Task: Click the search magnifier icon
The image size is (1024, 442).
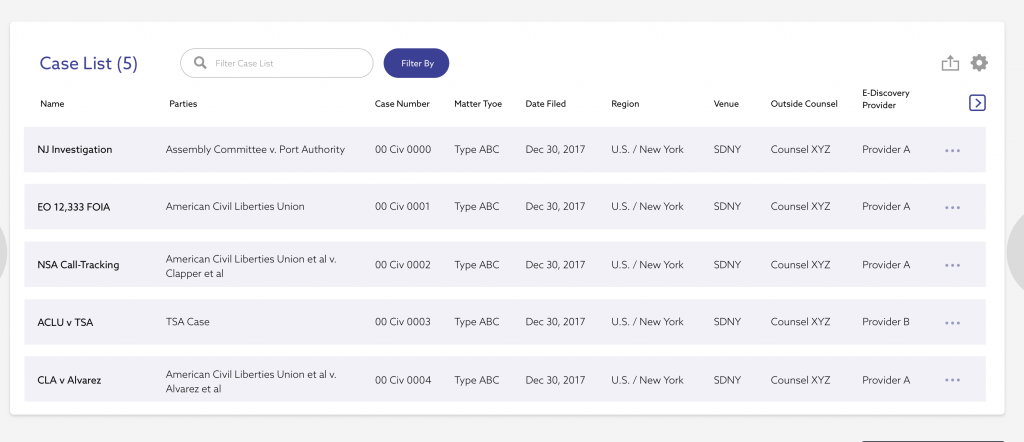Action: [200, 63]
